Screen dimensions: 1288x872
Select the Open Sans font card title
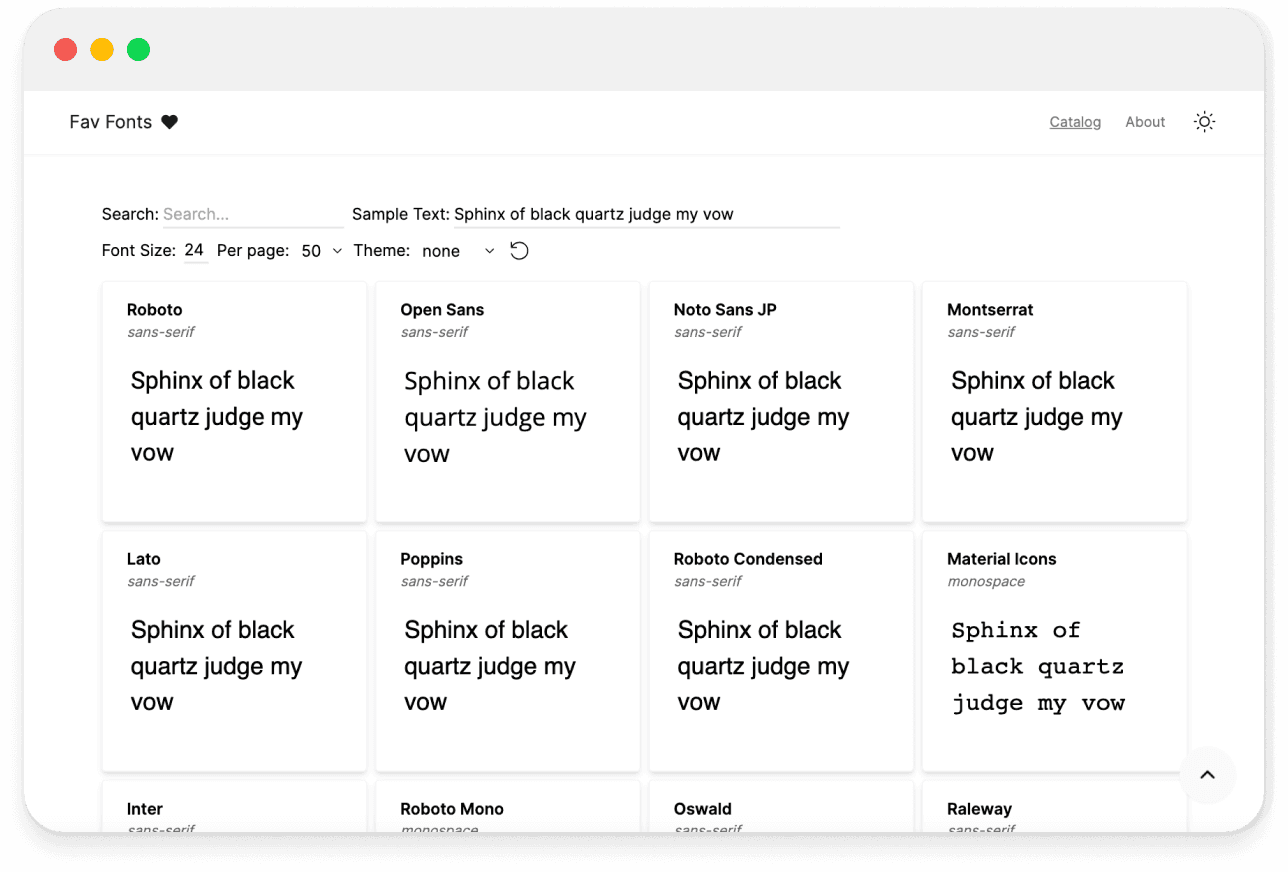(x=442, y=310)
